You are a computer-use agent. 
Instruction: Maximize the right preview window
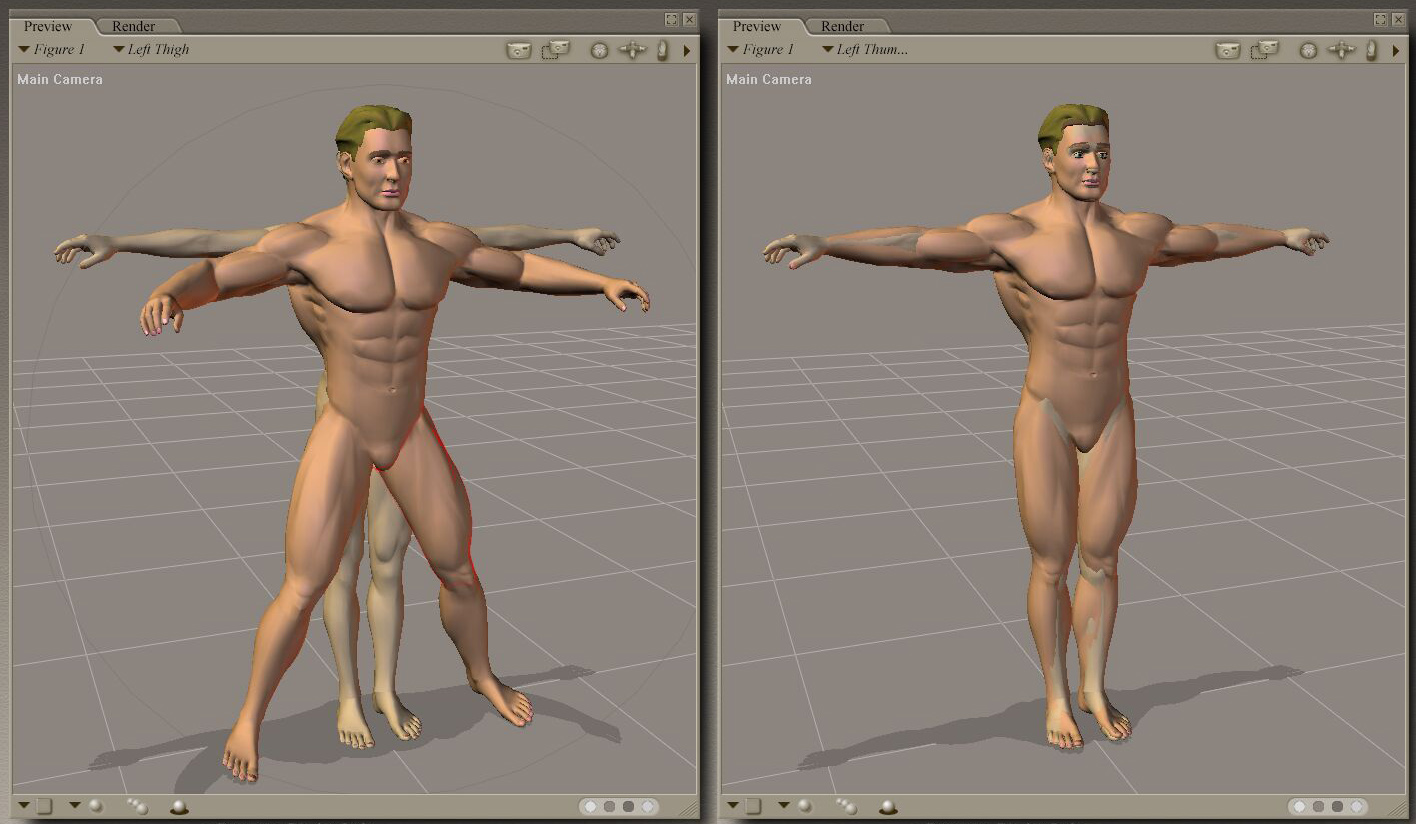click(1380, 20)
